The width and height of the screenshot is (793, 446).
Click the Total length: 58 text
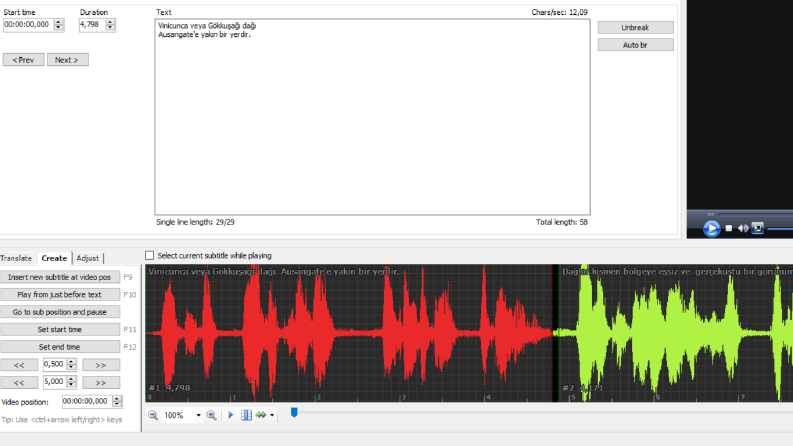pyautogui.click(x=562, y=222)
